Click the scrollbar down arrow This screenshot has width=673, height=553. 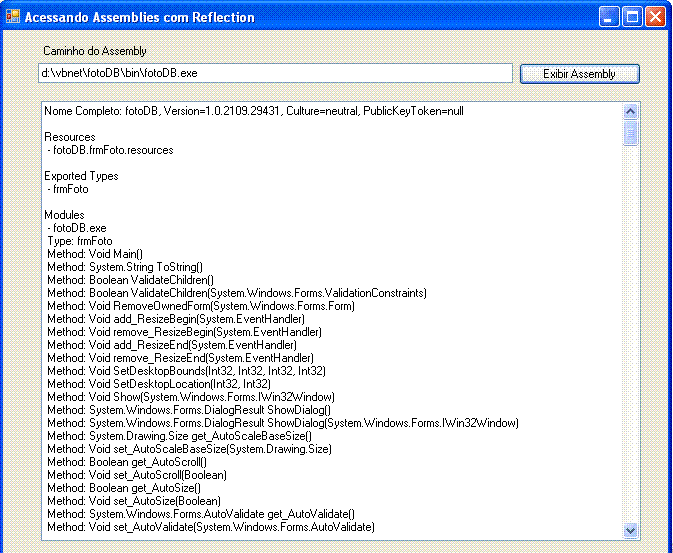tap(630, 530)
